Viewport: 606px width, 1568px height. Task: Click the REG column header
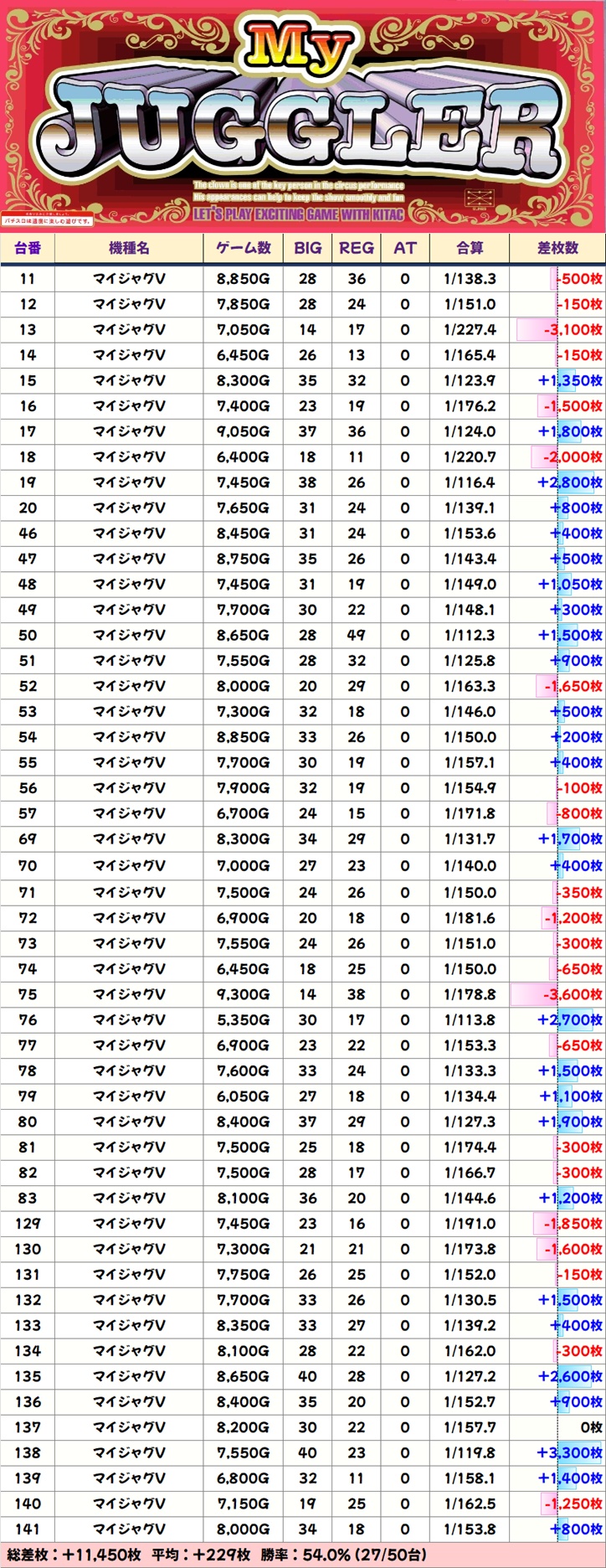point(356,248)
